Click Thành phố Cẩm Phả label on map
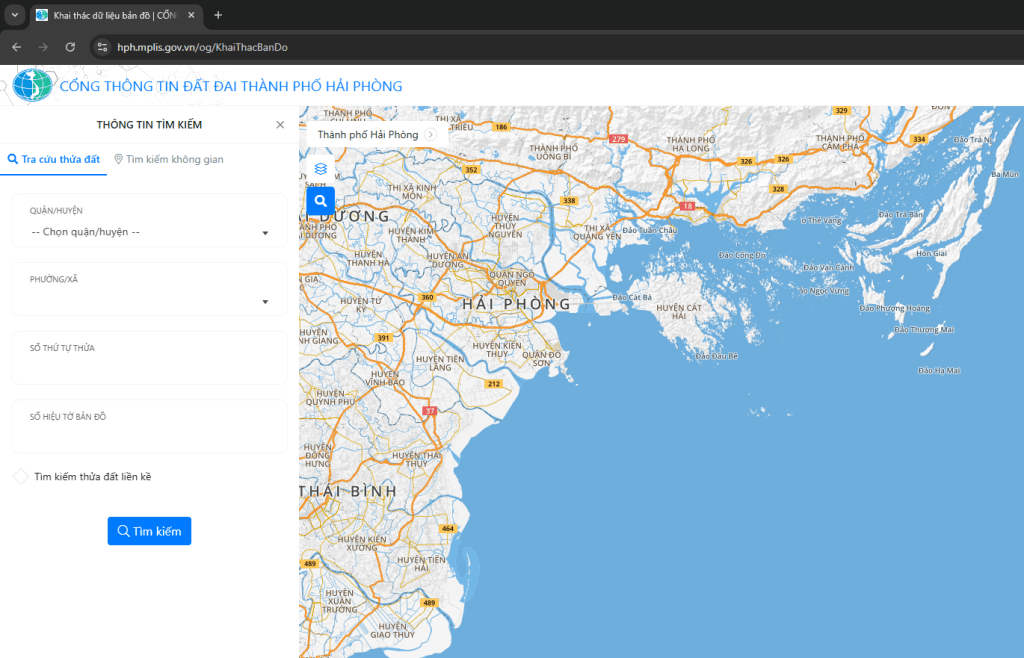The width and height of the screenshot is (1024, 658). [840, 142]
